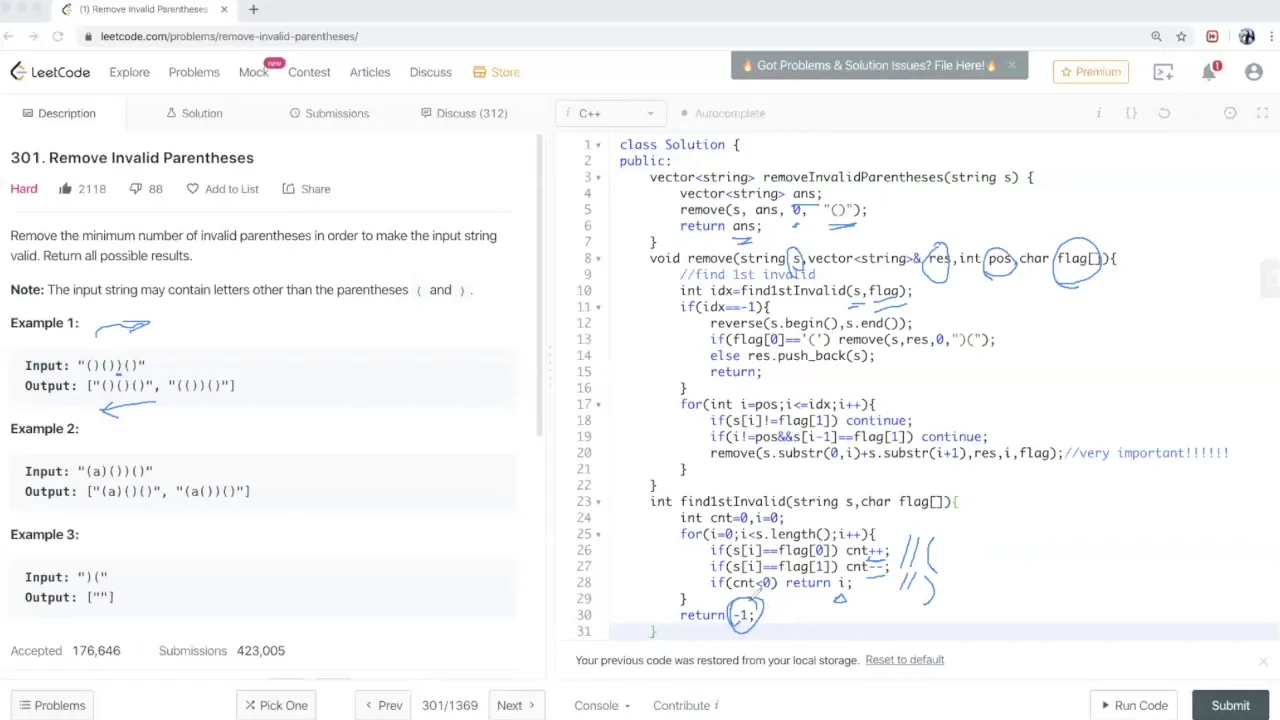Click the Run Code button

pyautogui.click(x=1134, y=705)
